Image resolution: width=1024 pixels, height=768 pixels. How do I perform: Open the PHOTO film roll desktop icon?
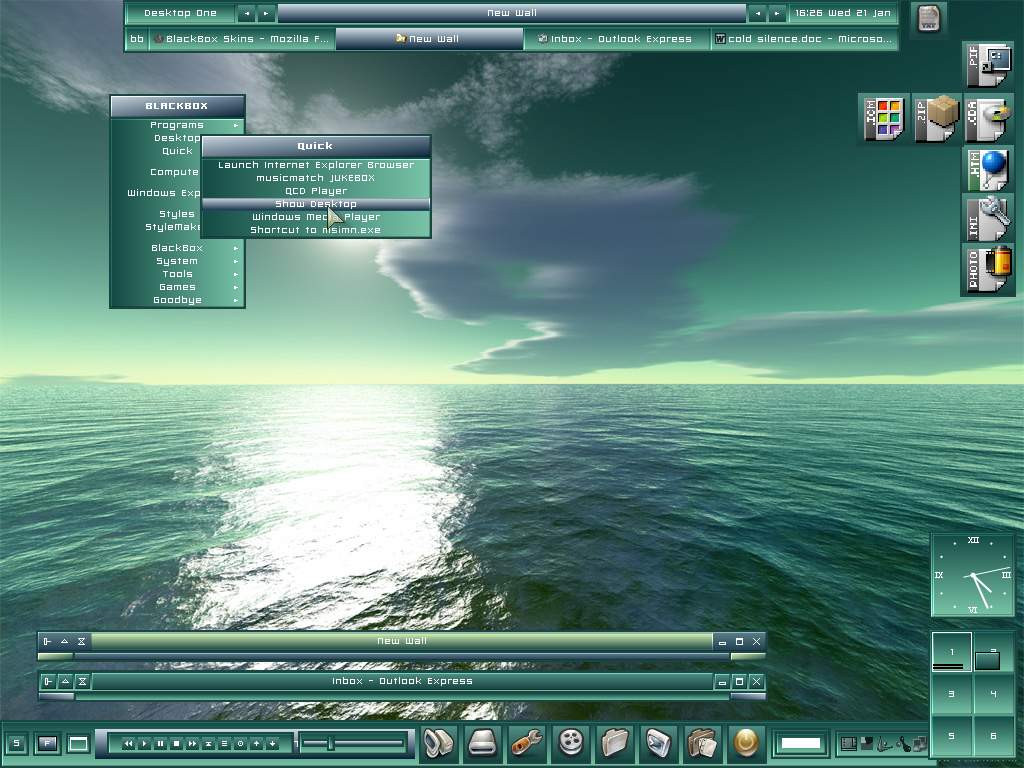987,270
